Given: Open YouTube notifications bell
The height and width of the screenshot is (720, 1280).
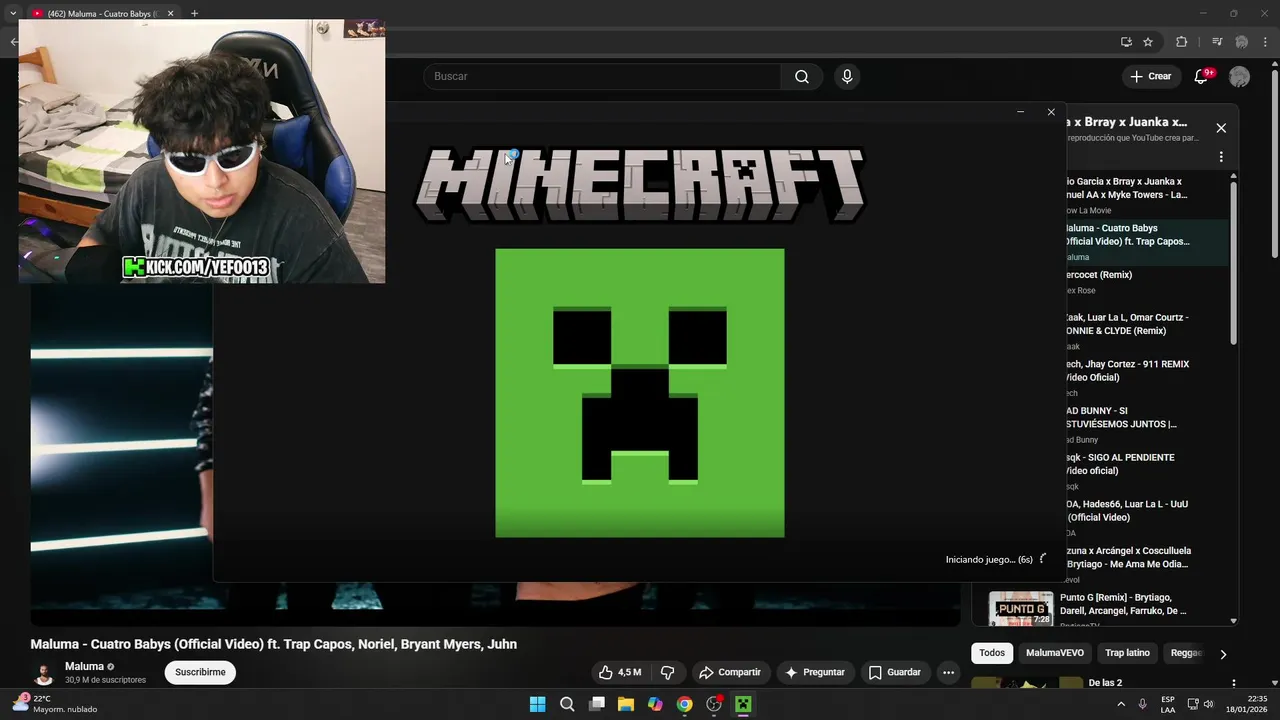Looking at the screenshot, I should (x=1201, y=77).
